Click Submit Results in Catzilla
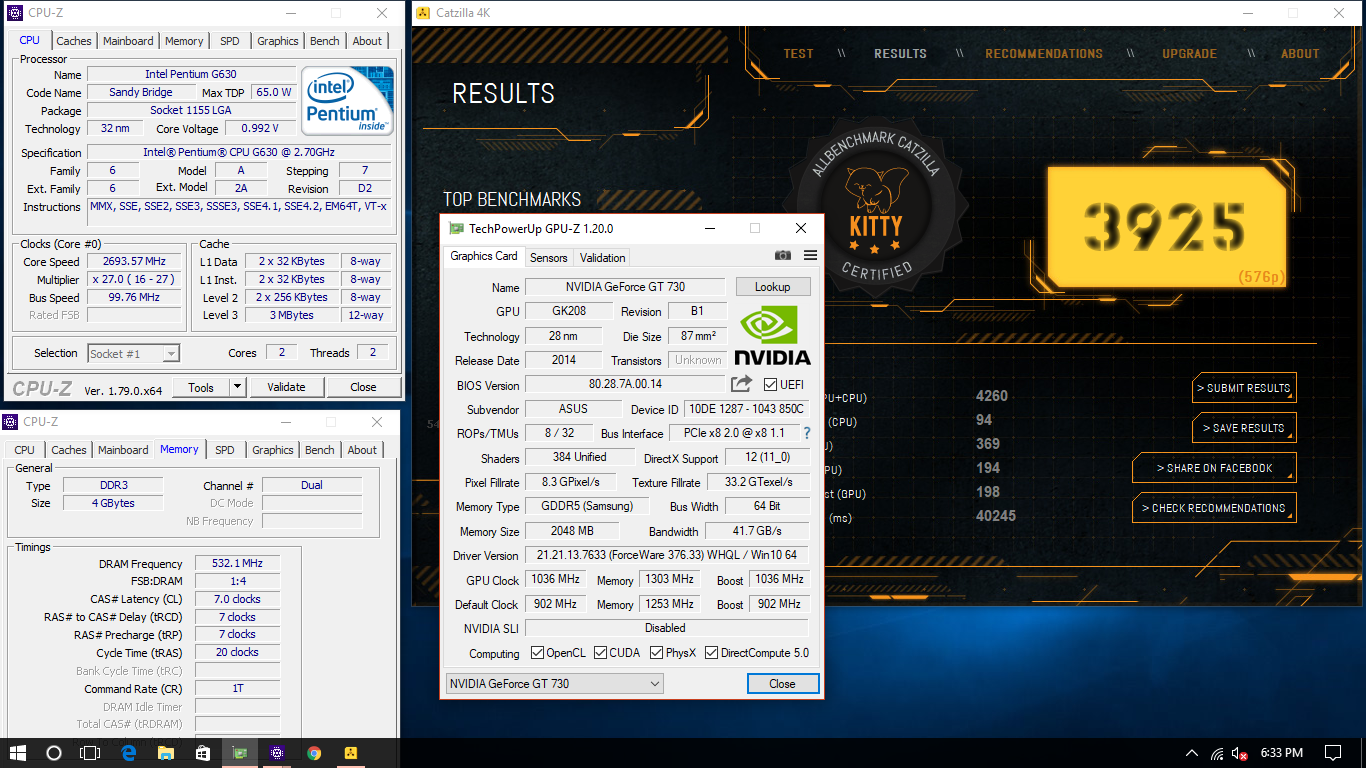 pyautogui.click(x=1244, y=388)
